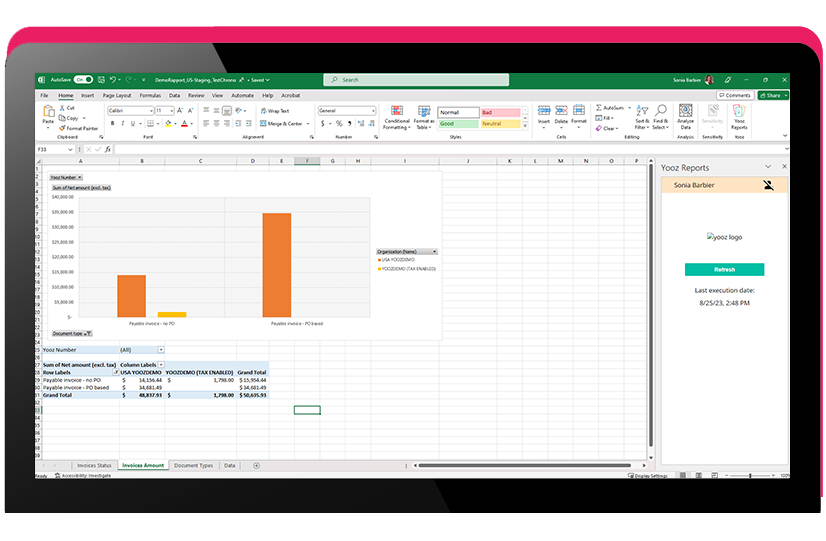Open Column Labels filter dropdown
The width and height of the screenshot is (826, 541).
tap(161, 365)
